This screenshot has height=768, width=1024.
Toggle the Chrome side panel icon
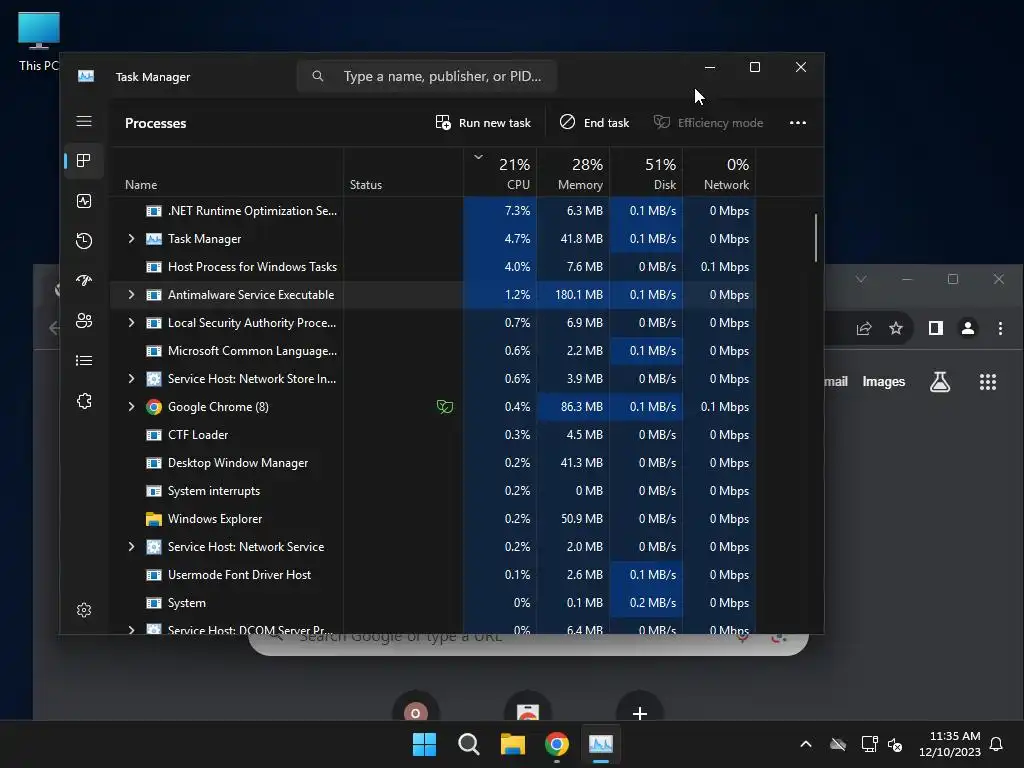click(936, 328)
